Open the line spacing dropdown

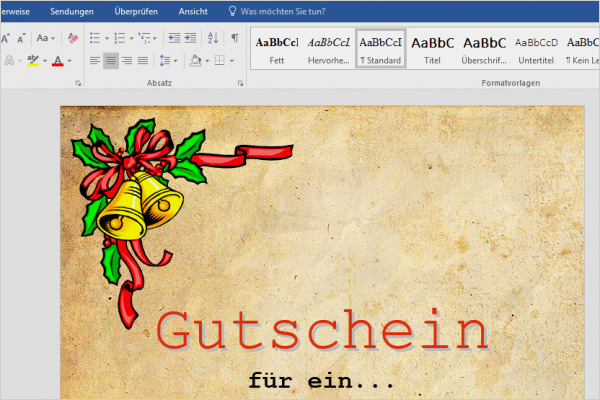tap(170, 61)
